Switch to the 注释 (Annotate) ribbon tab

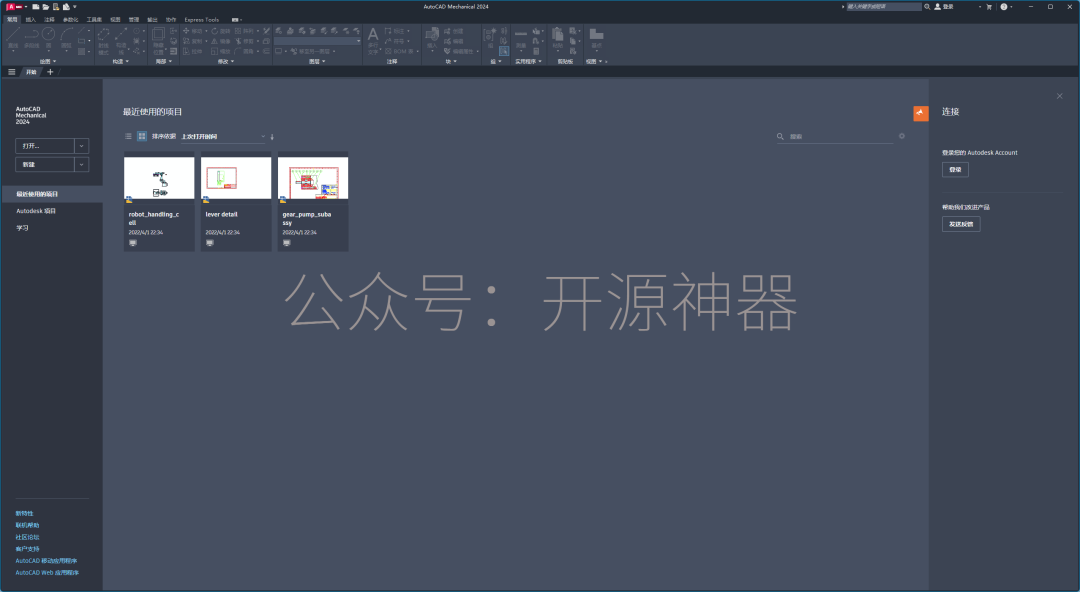50,19
